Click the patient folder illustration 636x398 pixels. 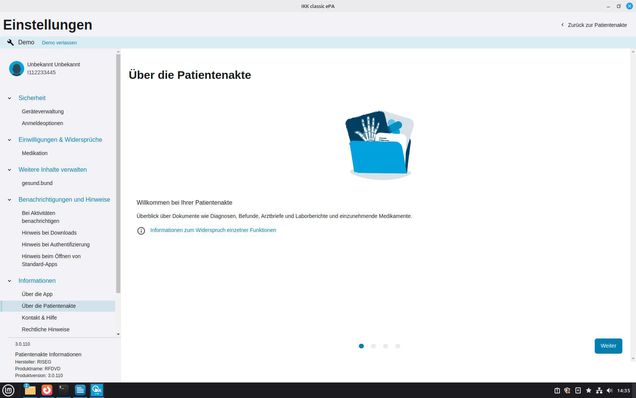pos(380,144)
